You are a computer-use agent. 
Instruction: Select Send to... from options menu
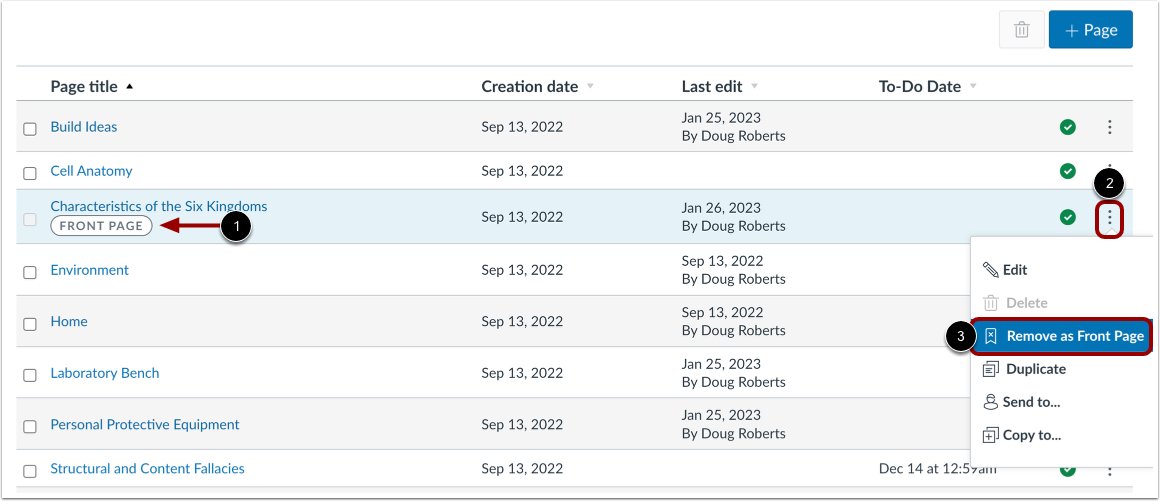coord(1033,402)
